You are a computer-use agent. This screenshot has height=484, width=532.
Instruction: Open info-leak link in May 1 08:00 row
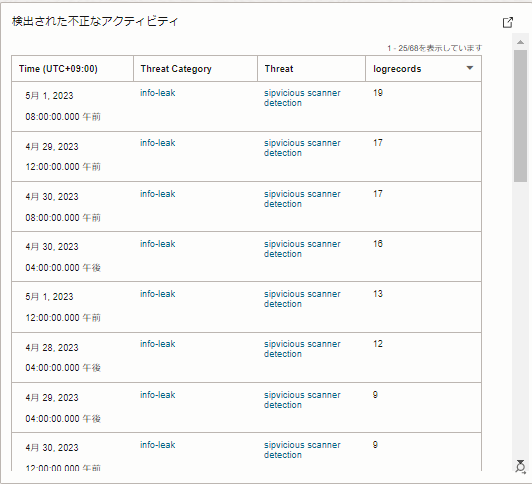coord(157,93)
